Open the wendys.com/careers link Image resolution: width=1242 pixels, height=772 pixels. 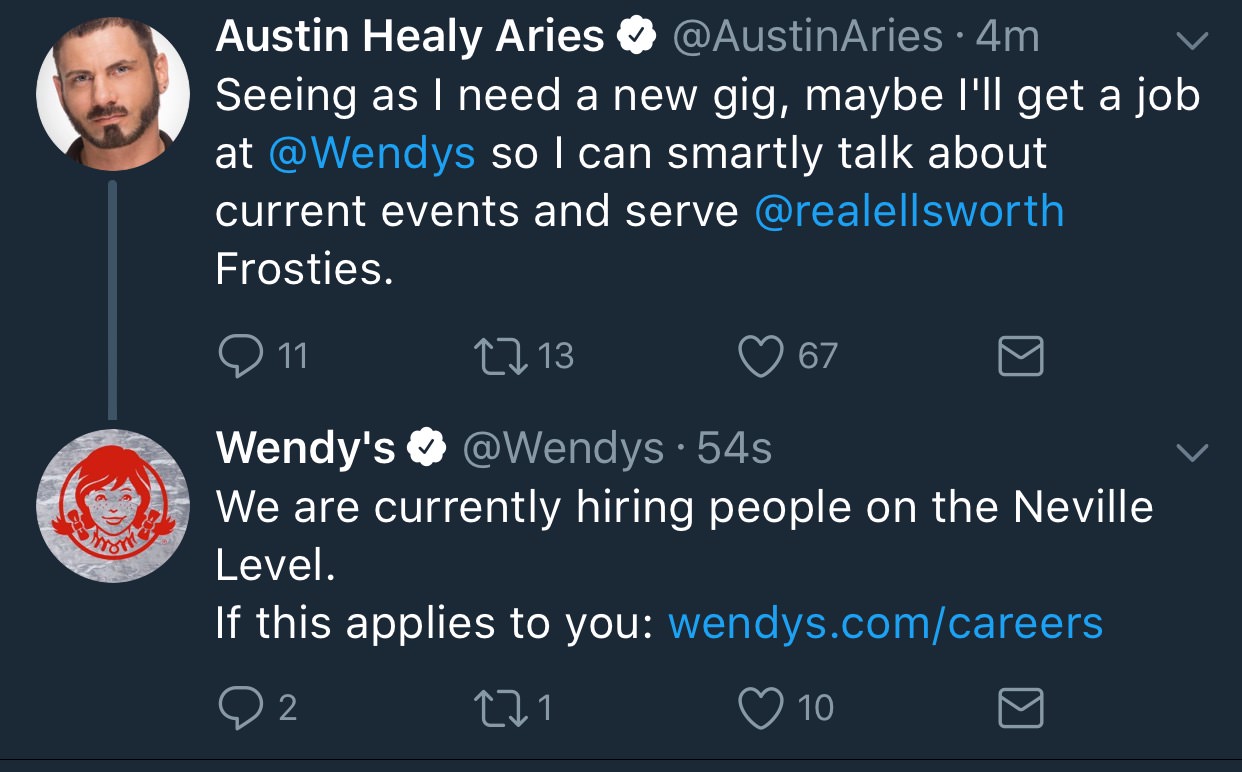885,623
